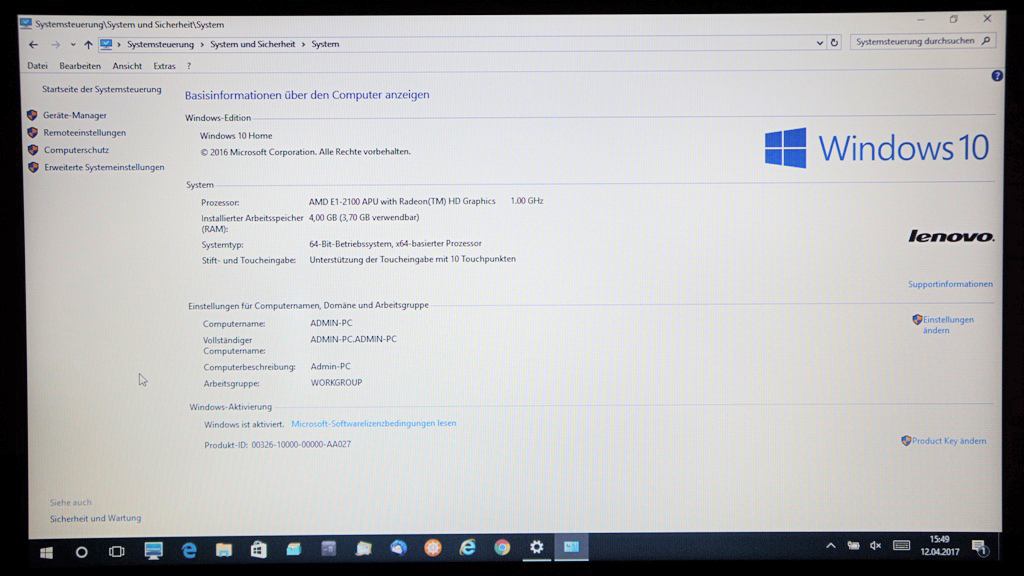Refresh the page with the reload icon

click(834, 42)
